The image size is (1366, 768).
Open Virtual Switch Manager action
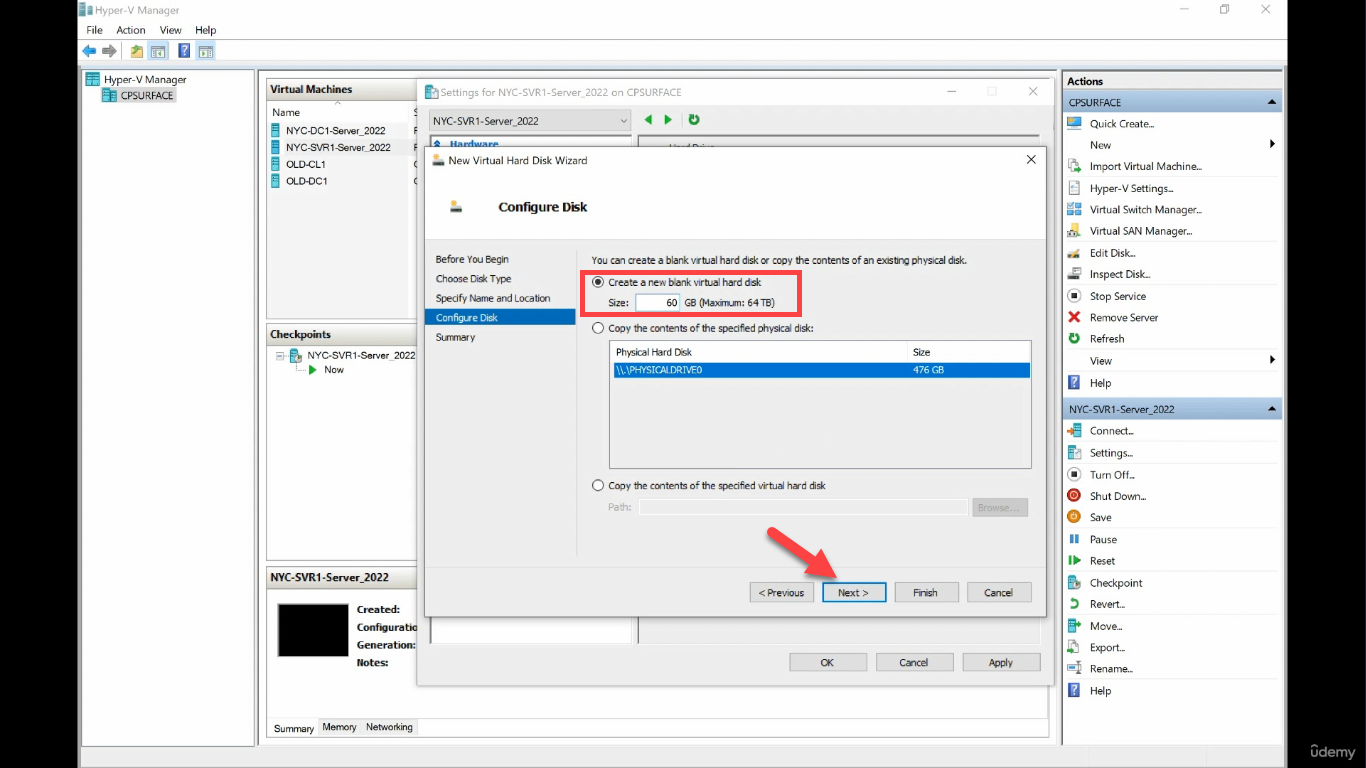tap(1145, 210)
